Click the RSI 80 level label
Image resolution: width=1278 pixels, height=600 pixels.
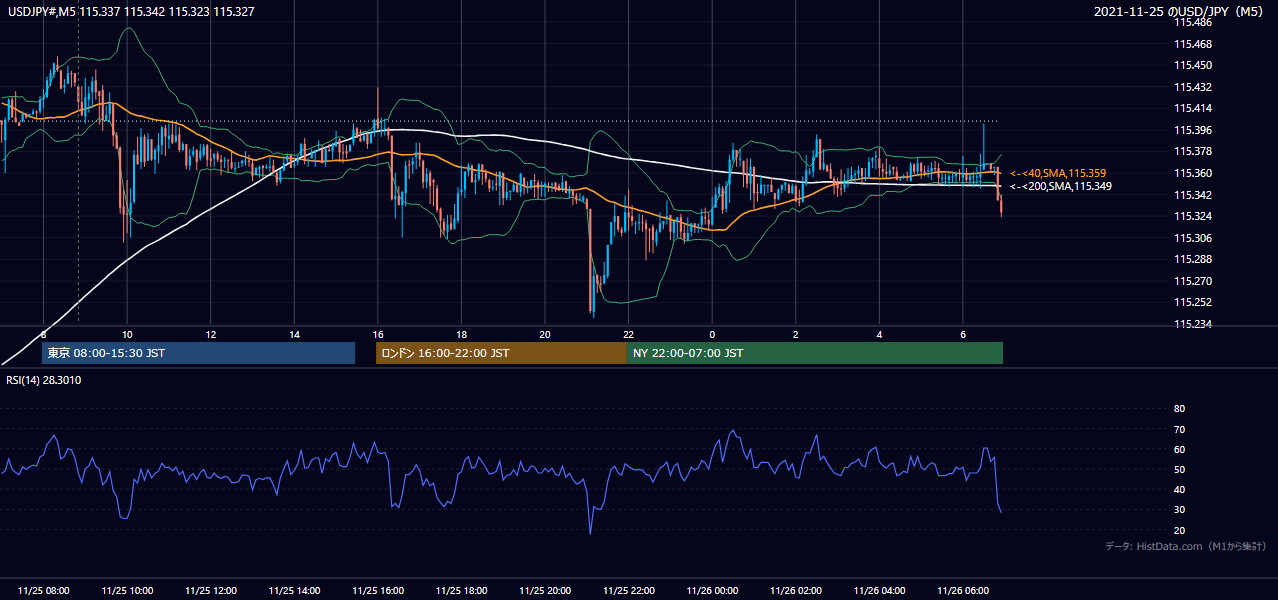[1179, 409]
